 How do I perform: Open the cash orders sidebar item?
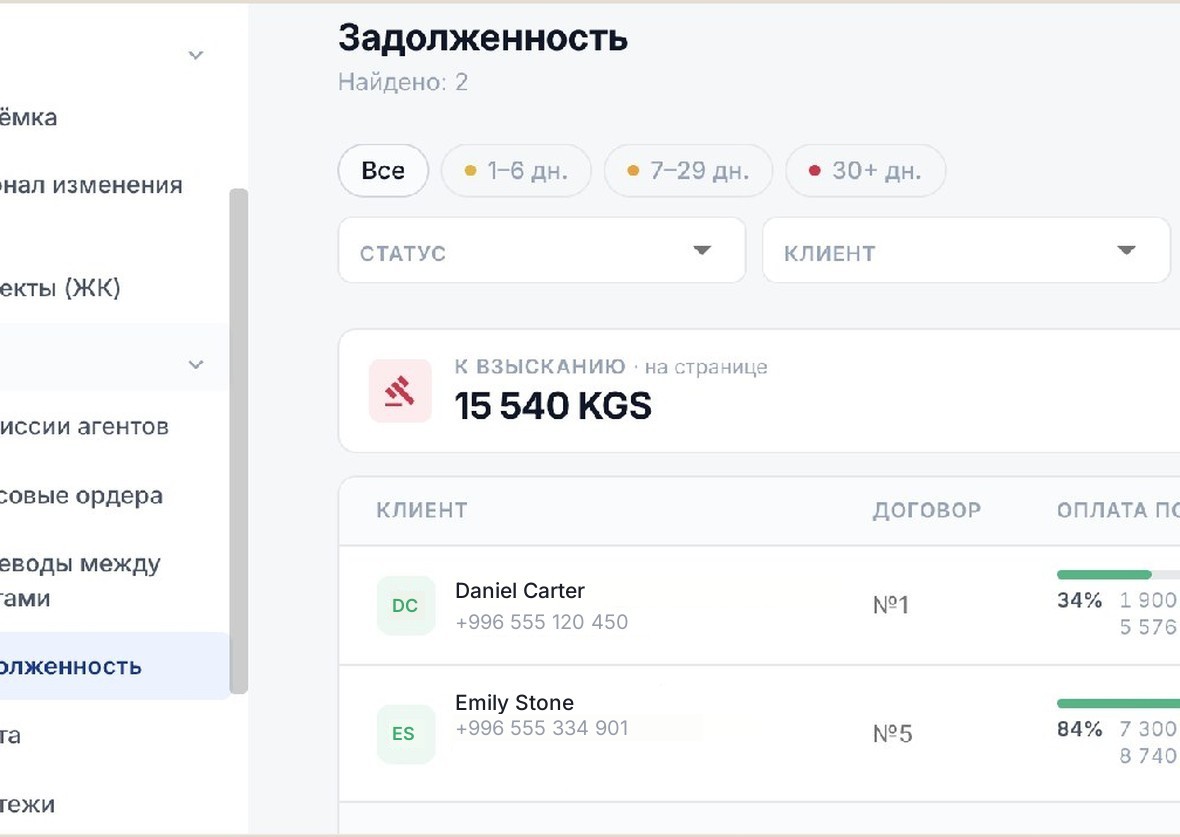(x=81, y=496)
